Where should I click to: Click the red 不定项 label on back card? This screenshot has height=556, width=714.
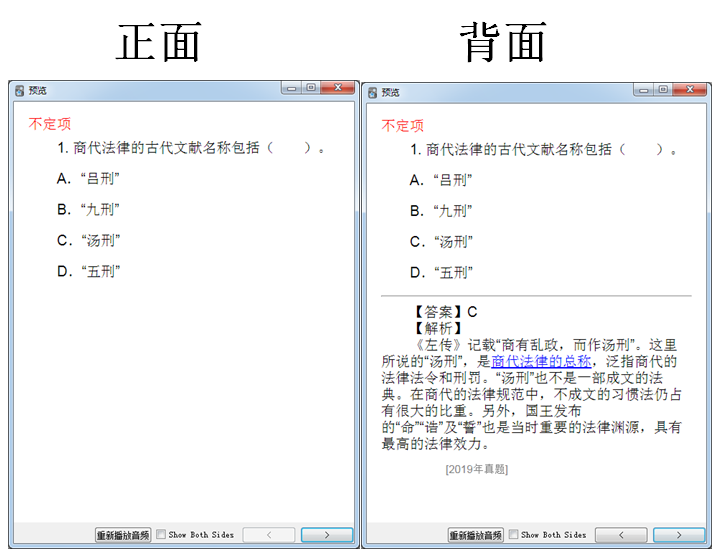pos(403,126)
